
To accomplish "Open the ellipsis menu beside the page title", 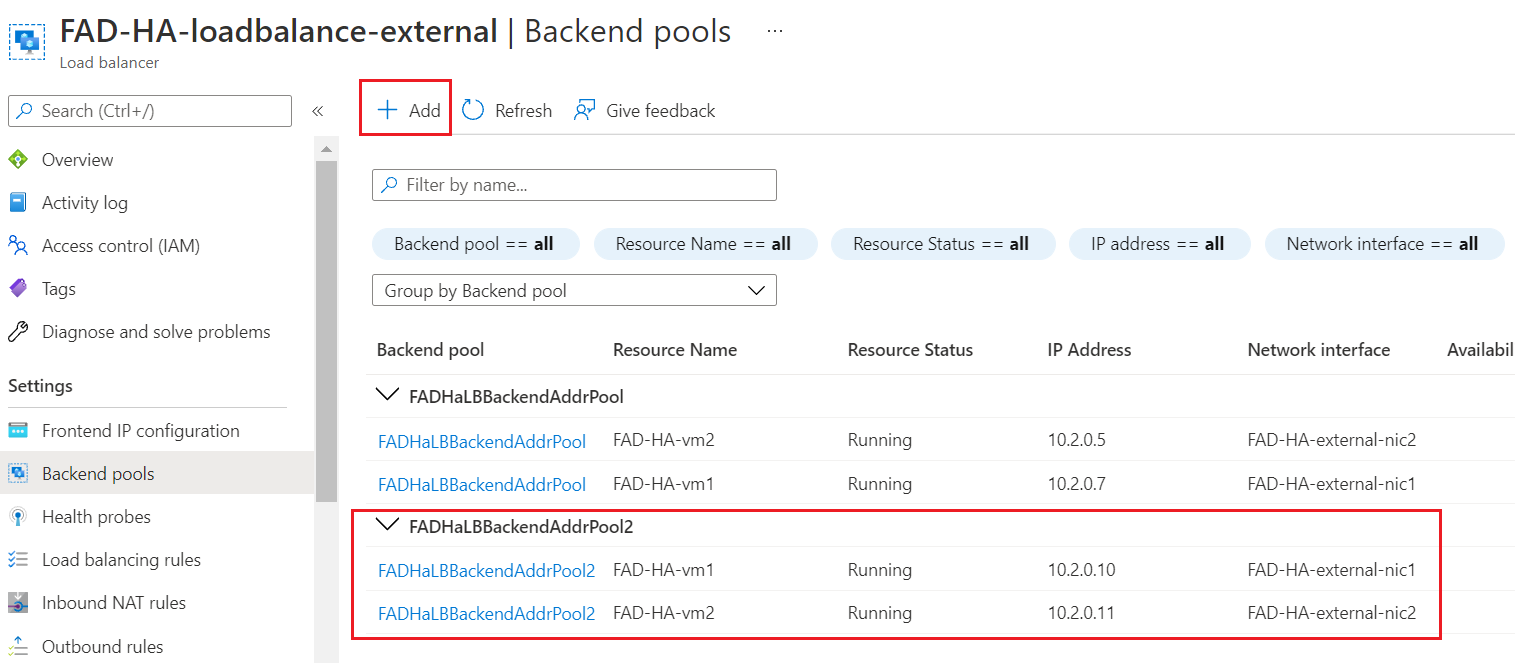I will pyautogui.click(x=774, y=31).
